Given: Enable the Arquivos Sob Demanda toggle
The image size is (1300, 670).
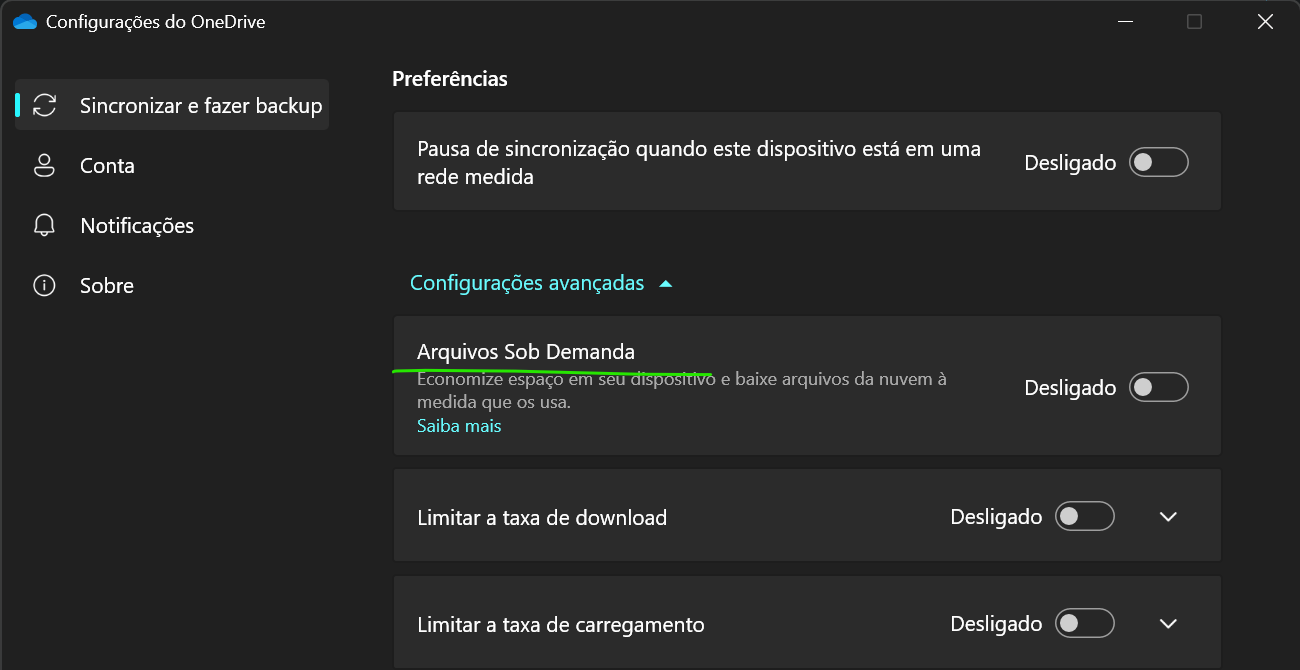Looking at the screenshot, I should 1159,387.
